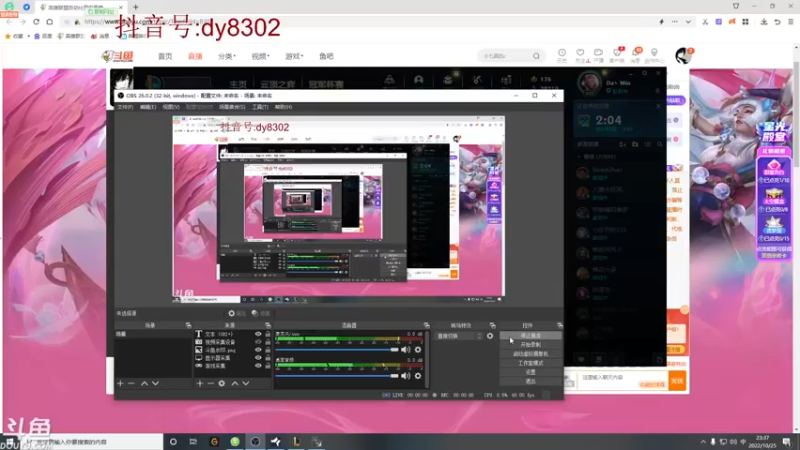Enable Studio Mode in OBS controls

coord(531,363)
